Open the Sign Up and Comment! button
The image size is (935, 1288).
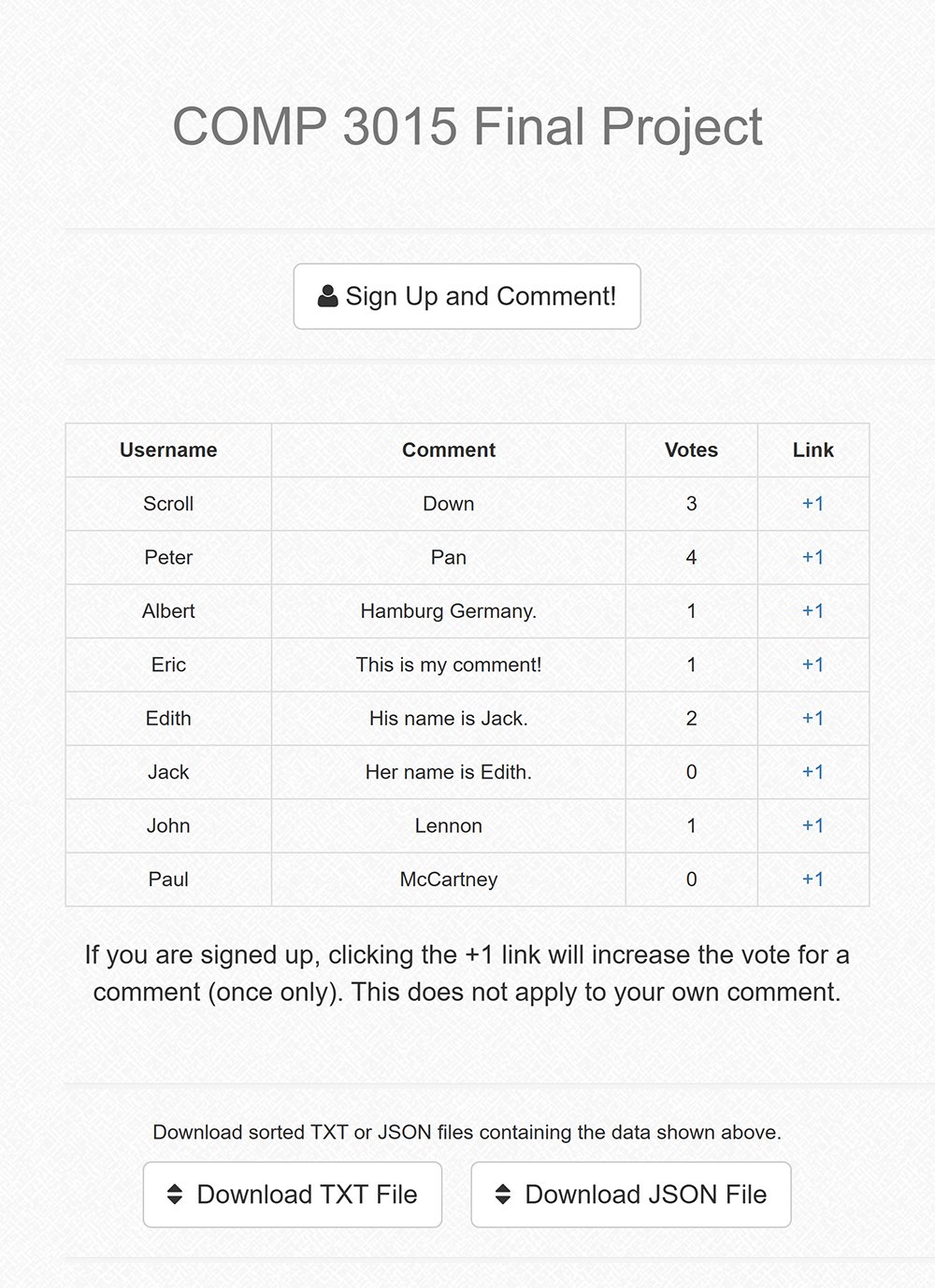click(x=467, y=296)
